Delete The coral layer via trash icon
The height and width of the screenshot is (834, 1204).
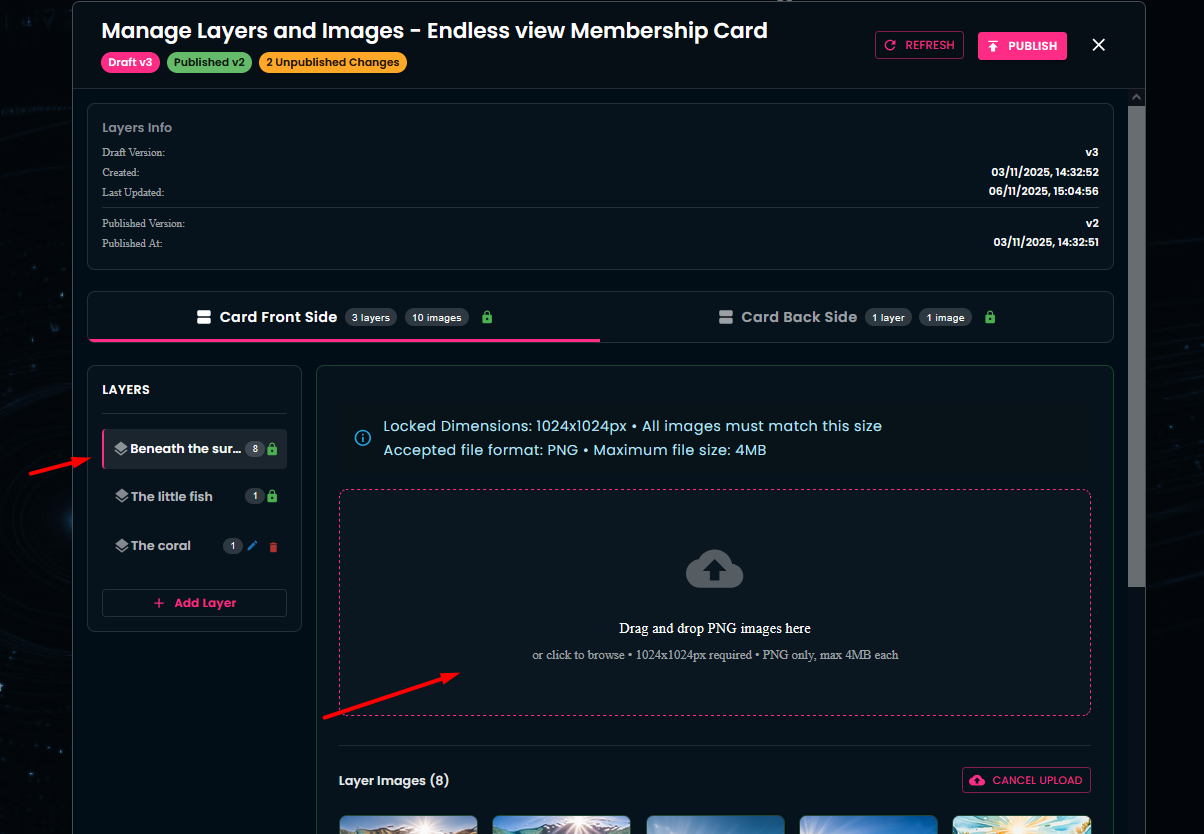pos(273,547)
